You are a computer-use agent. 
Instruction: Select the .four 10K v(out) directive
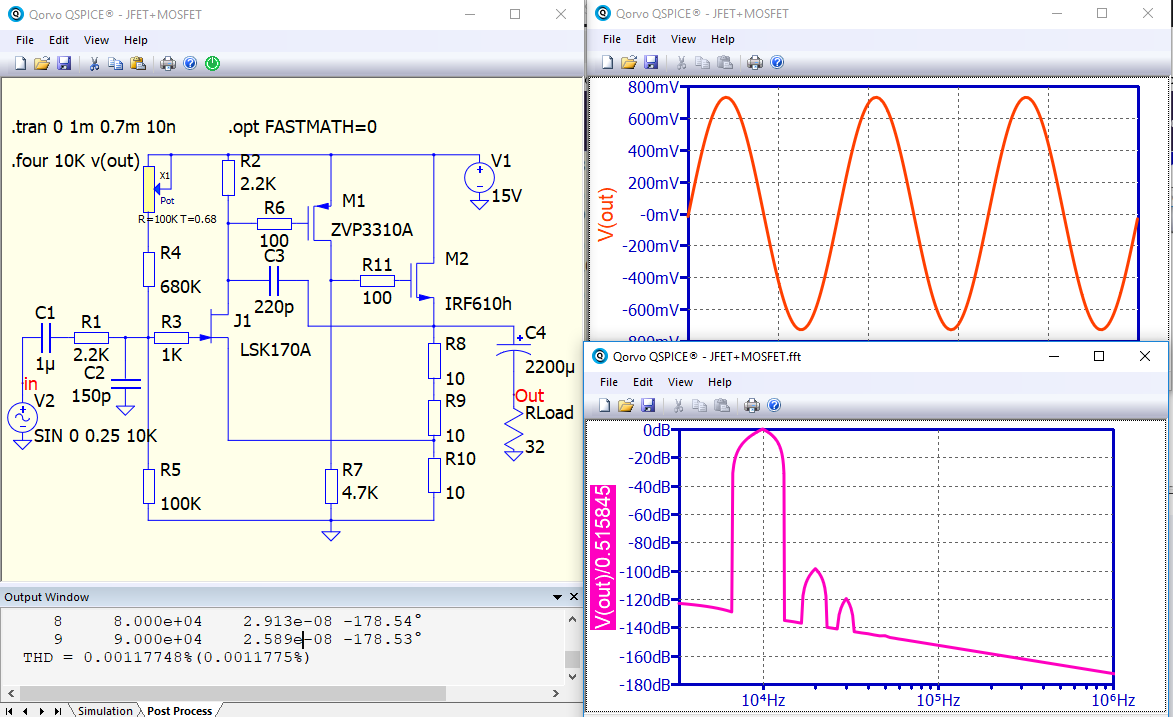tap(76, 160)
